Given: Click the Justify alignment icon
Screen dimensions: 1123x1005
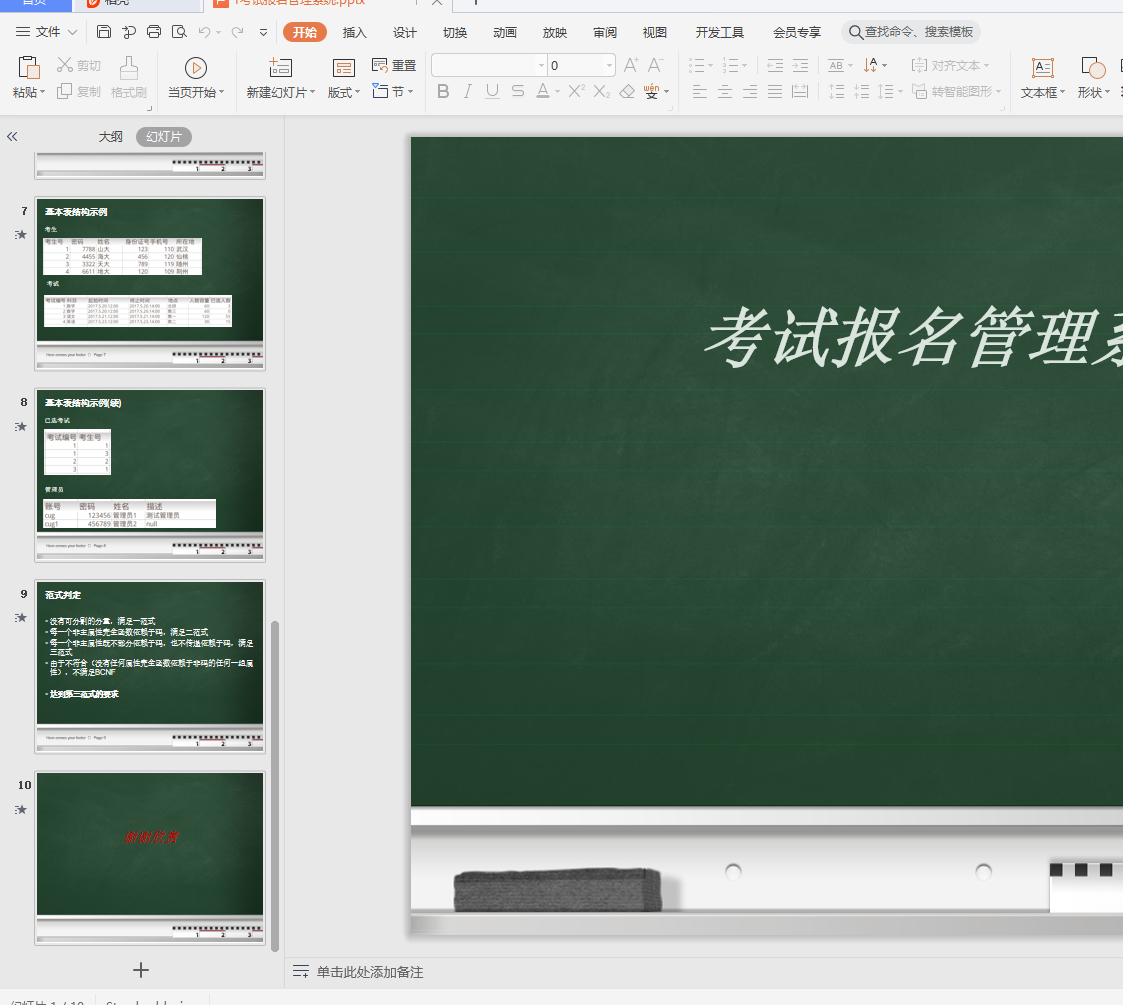Looking at the screenshot, I should [775, 92].
